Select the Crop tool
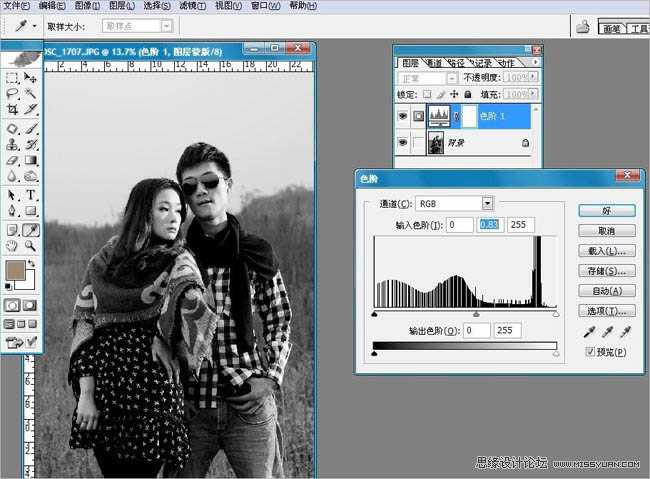The height and width of the screenshot is (479, 650). [12, 109]
